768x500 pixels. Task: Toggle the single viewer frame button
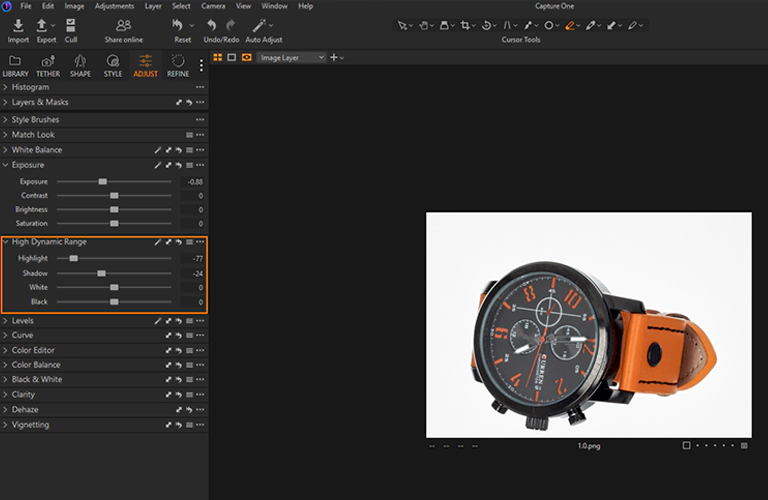231,58
